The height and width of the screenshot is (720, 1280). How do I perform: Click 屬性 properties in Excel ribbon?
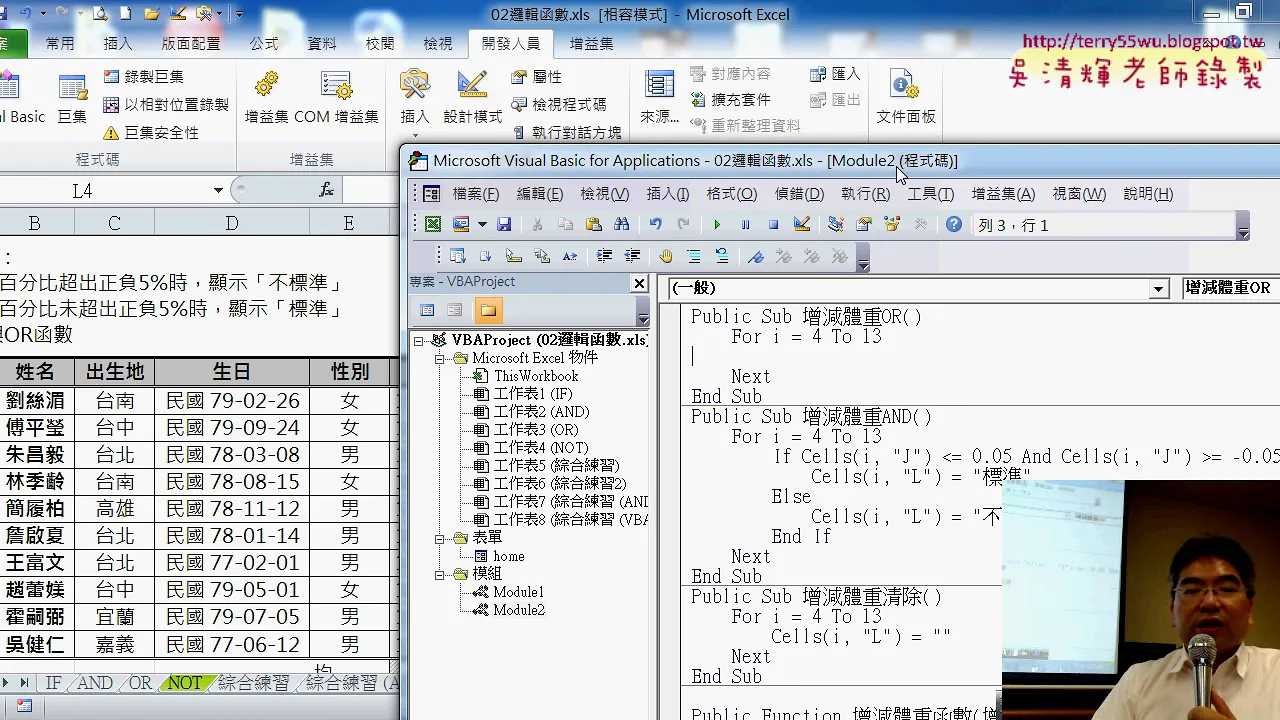tap(536, 77)
